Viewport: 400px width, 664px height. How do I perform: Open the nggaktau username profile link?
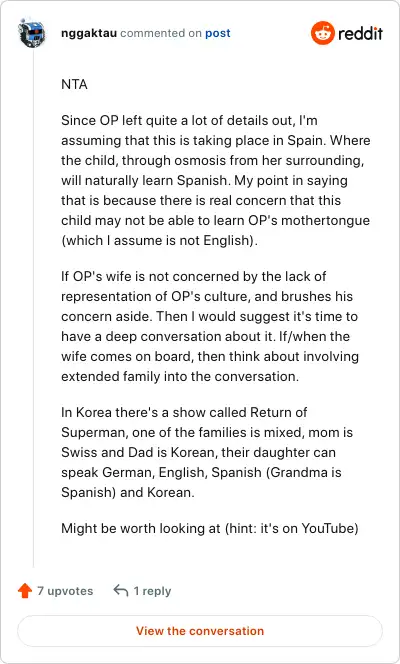(x=89, y=33)
